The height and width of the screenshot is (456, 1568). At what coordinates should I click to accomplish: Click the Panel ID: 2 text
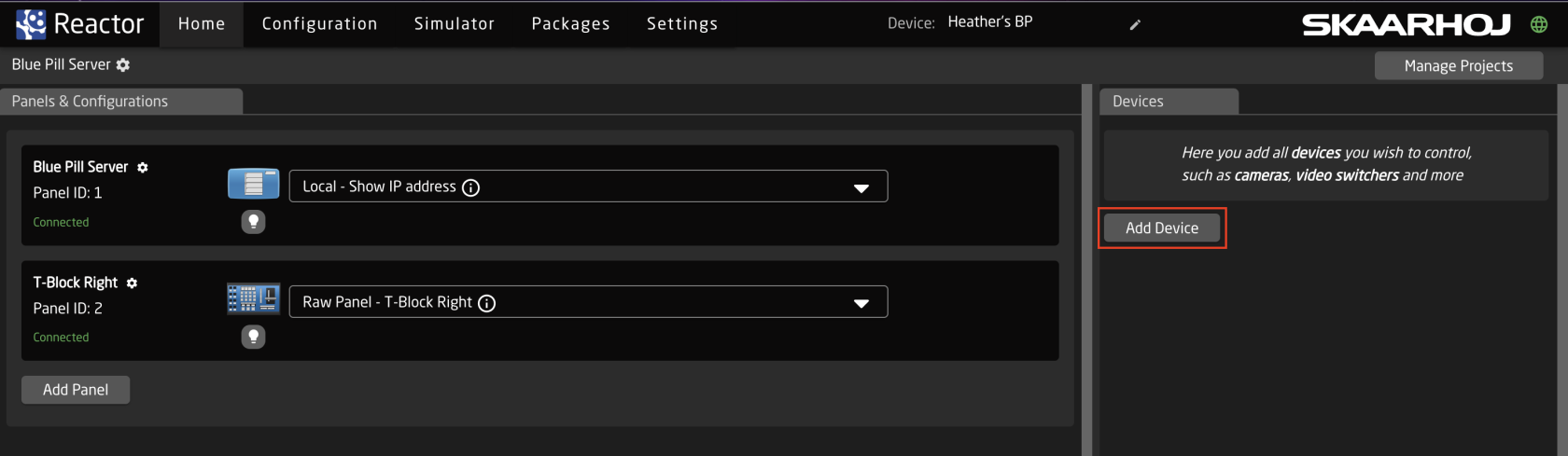point(67,309)
